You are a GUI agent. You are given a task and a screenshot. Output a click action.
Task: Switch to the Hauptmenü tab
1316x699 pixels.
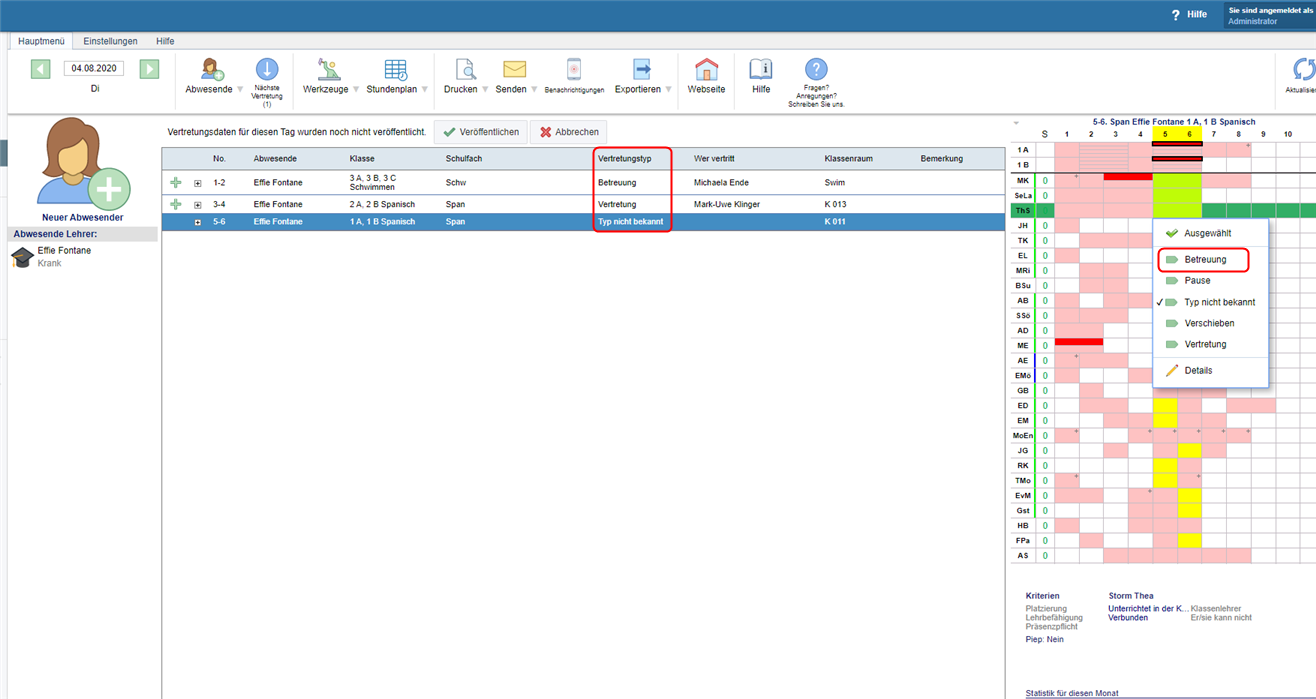[41, 41]
